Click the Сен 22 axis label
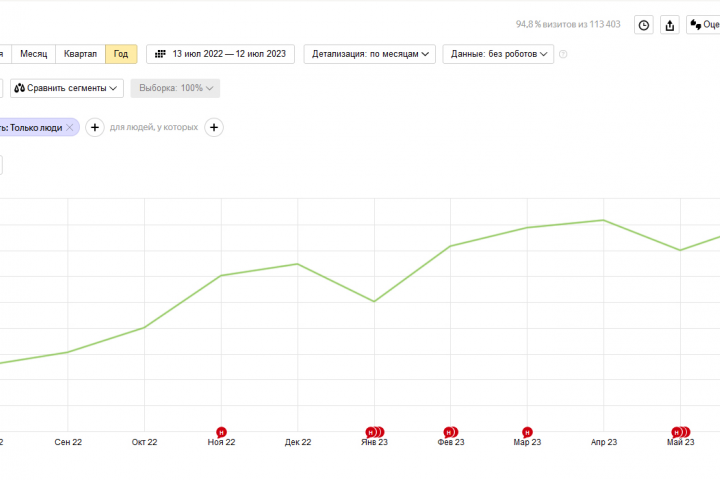Viewport: 720px width, 480px height. point(68,442)
